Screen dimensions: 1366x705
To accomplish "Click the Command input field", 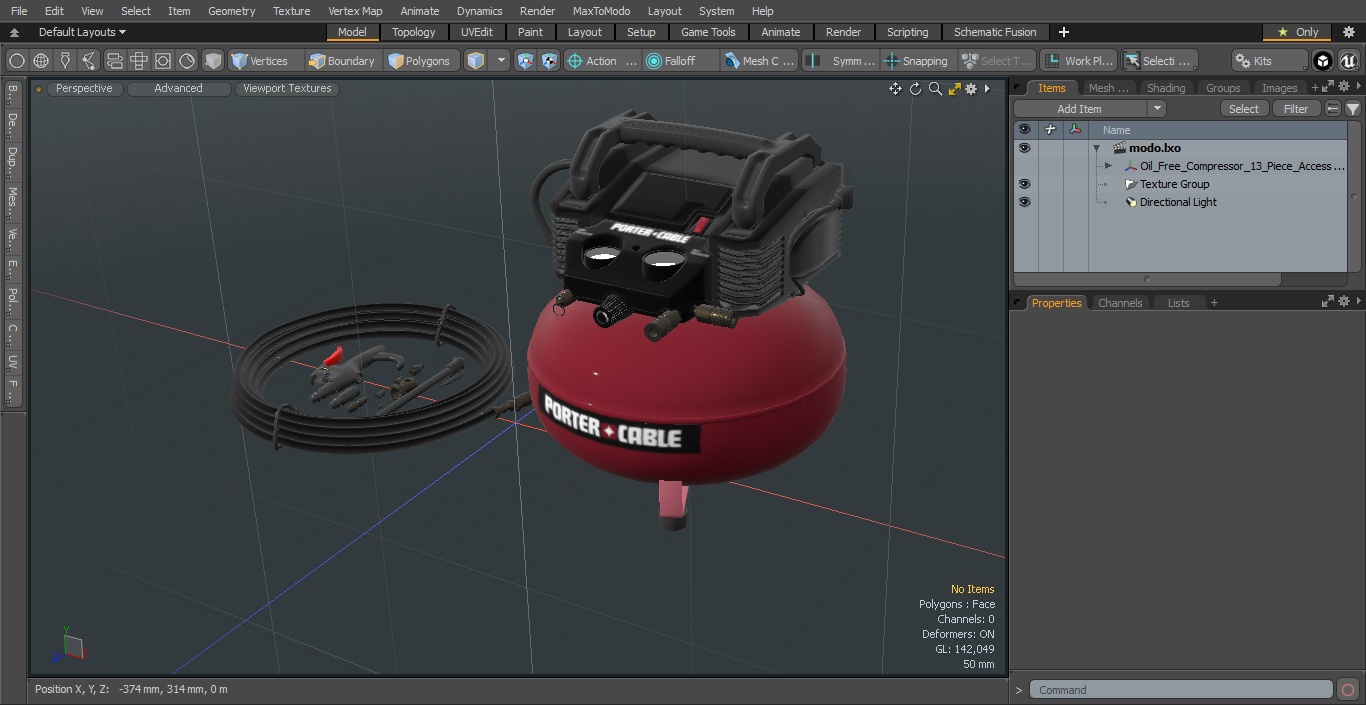I will click(1181, 690).
